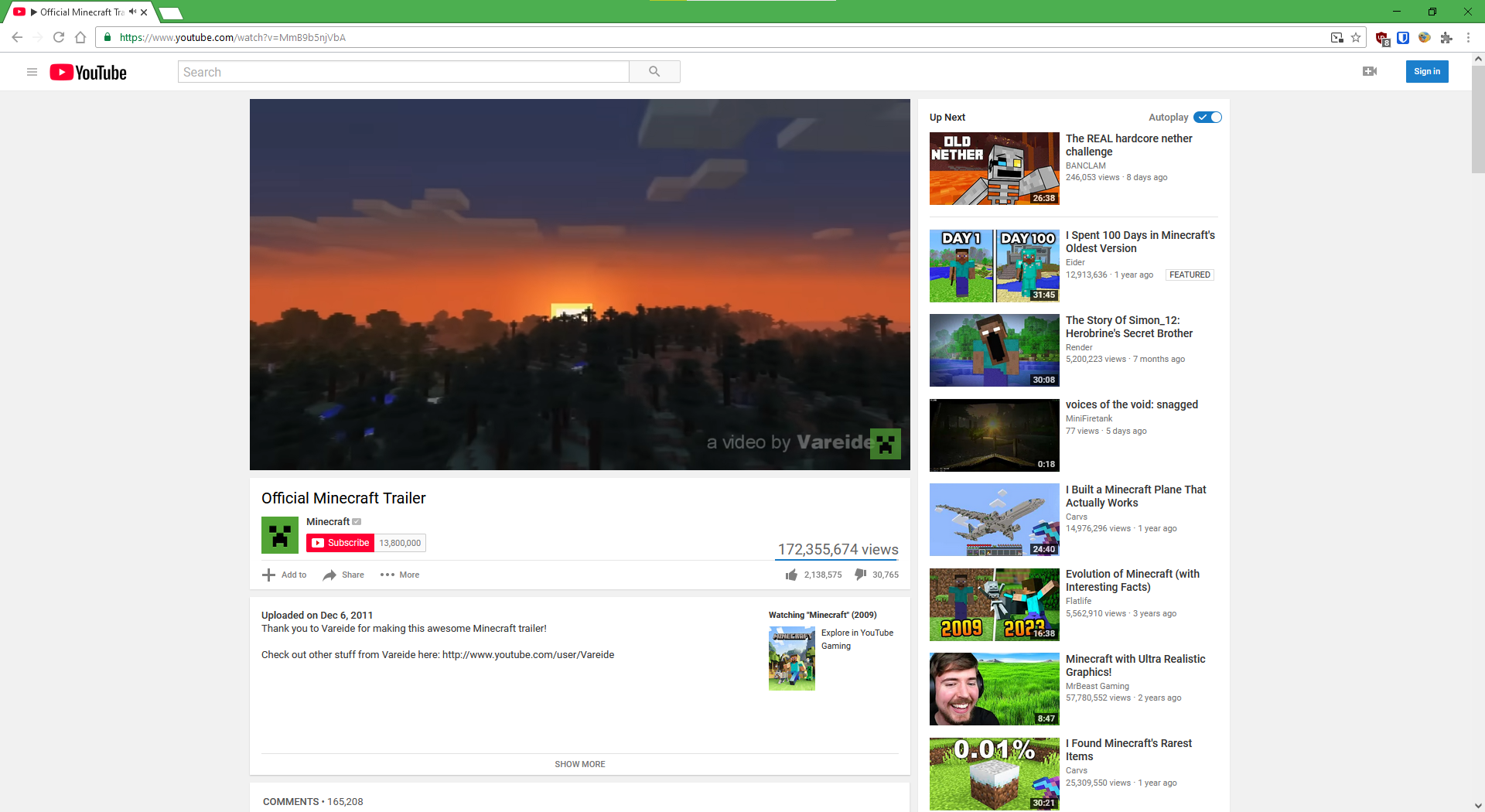1485x812 pixels.
Task: Open the Vareide channel URL link
Action: (x=528, y=655)
